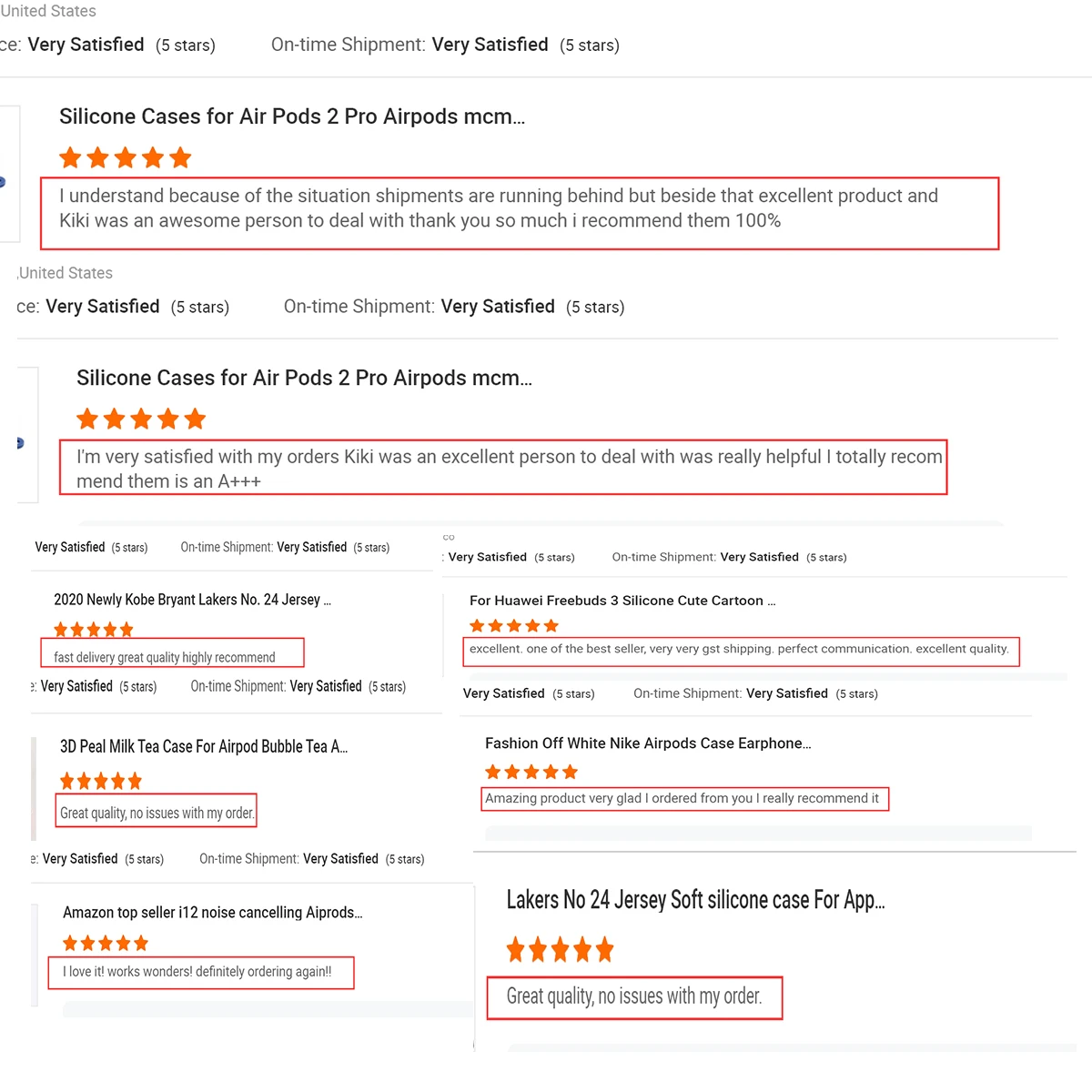Click star rating below 3D Peal Milk Tea Case
The height and width of the screenshot is (1092, 1092).
pos(101,781)
